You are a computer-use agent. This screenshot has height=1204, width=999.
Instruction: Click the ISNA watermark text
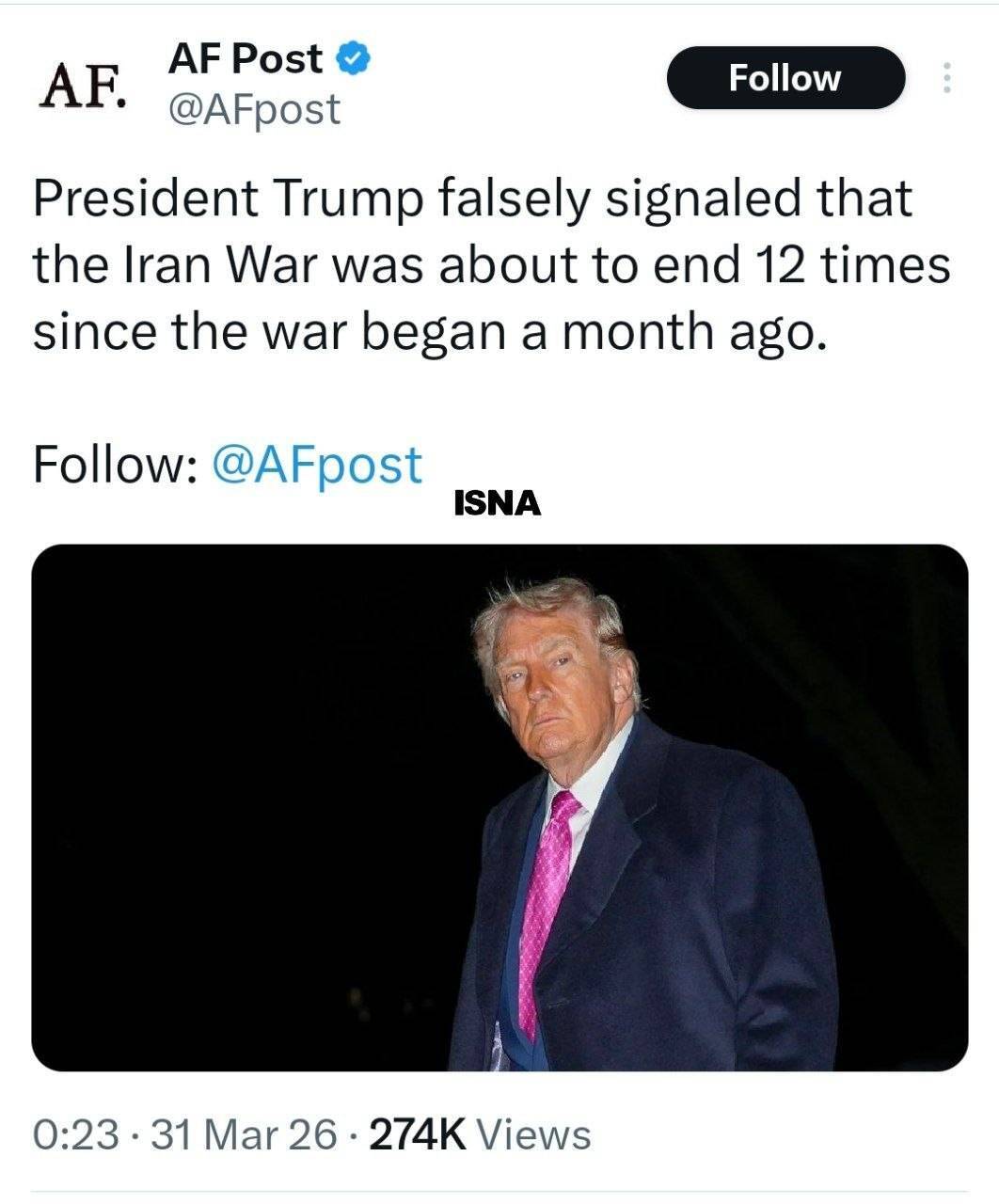(x=498, y=504)
